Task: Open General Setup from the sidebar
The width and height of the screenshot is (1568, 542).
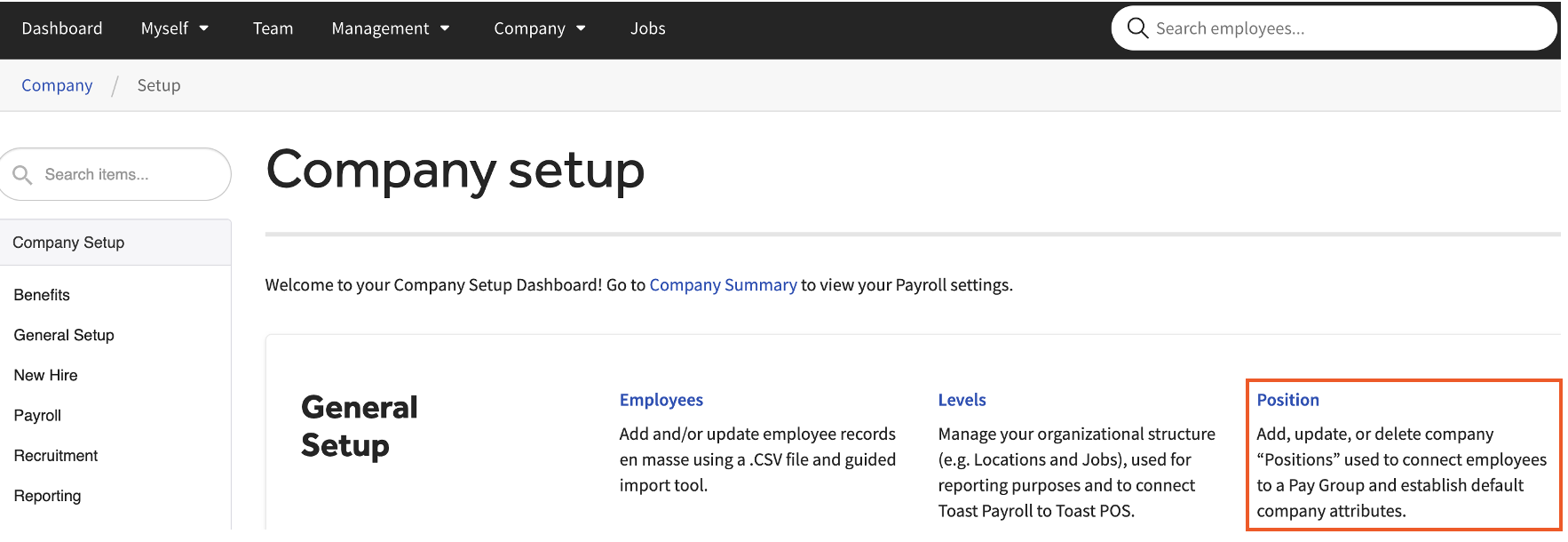Action: tap(63, 335)
